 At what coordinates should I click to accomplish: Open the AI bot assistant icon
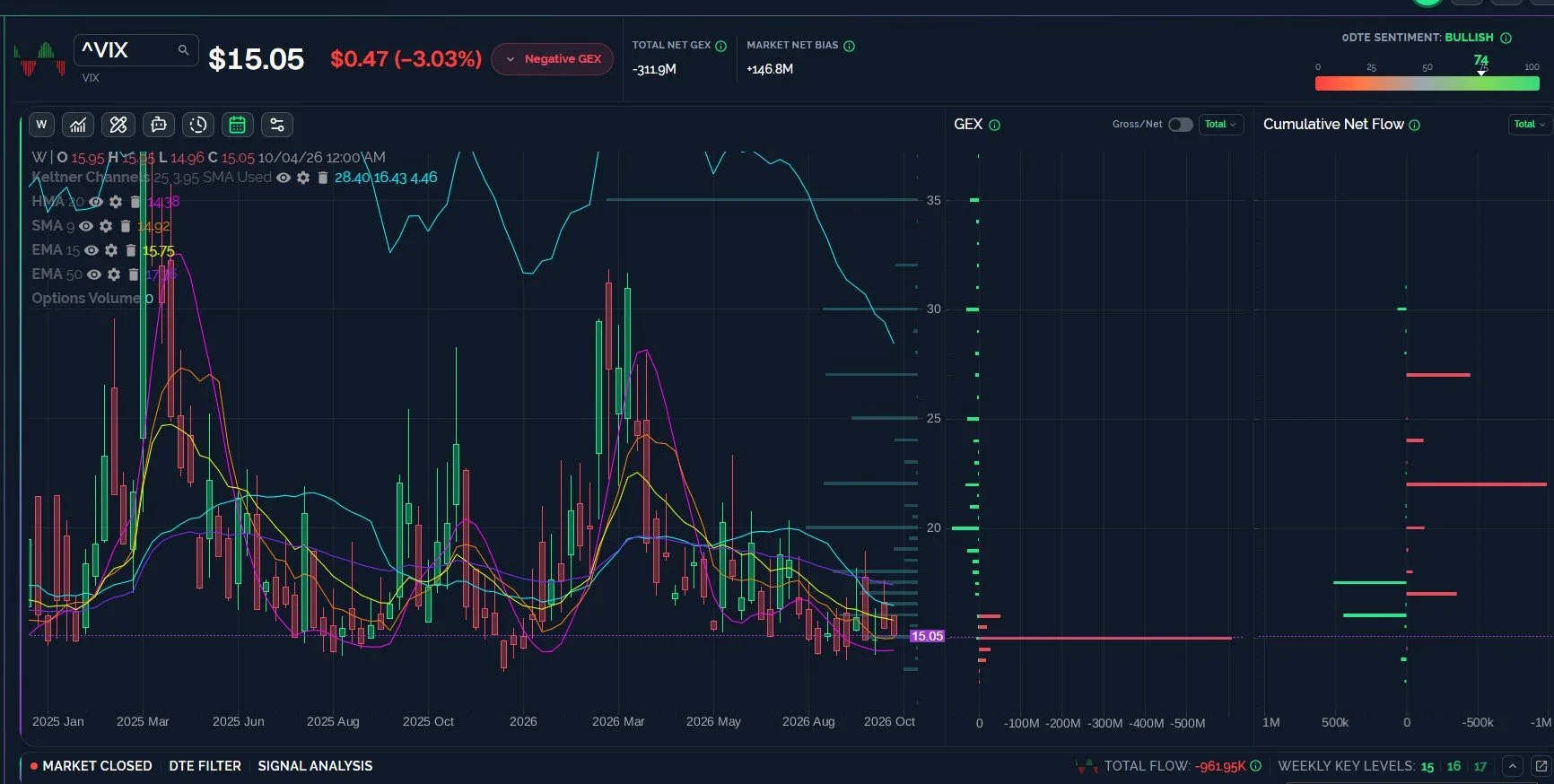pos(159,125)
